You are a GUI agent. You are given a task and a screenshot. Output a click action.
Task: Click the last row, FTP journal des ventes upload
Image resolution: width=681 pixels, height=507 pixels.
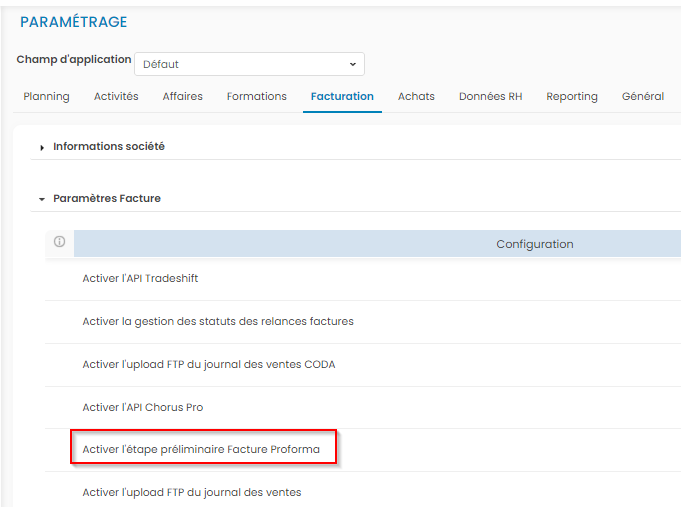[191, 492]
